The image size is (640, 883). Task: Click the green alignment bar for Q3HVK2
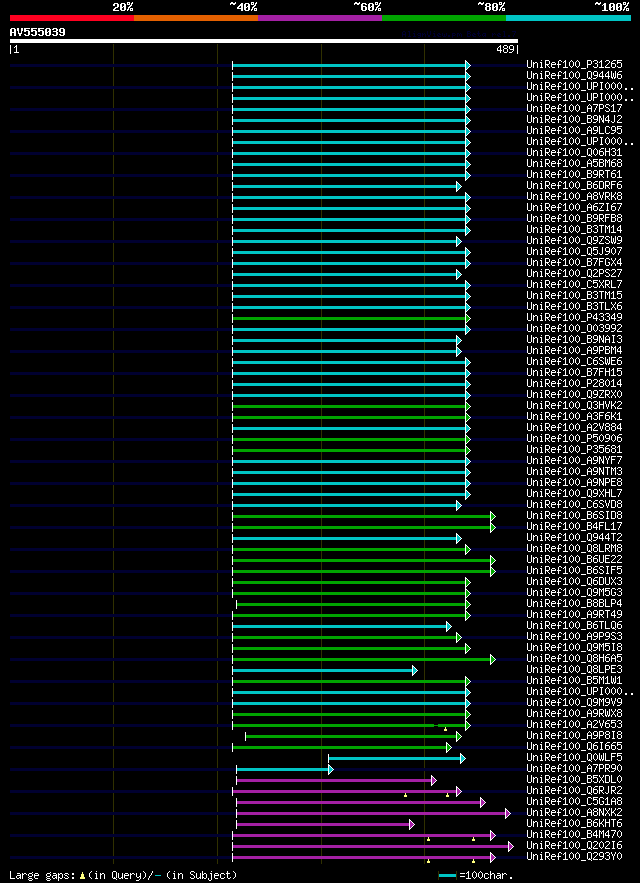[x=351, y=406]
